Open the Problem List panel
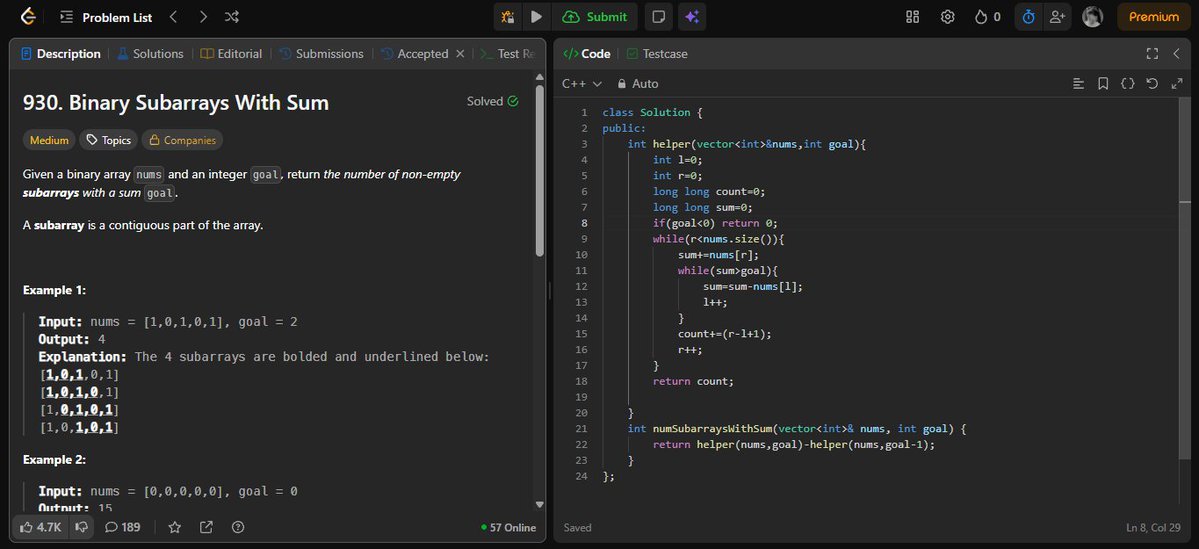Viewport: 1199px width, 549px height. coord(106,17)
